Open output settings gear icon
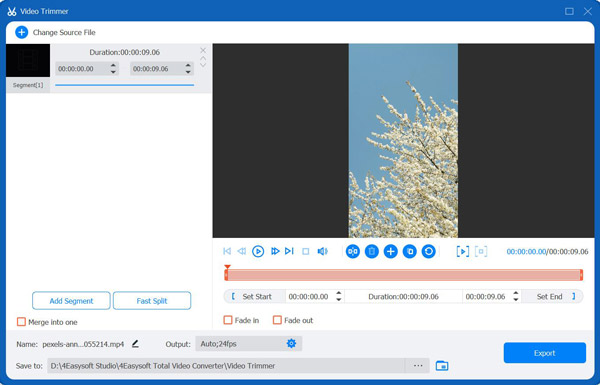 pyautogui.click(x=291, y=344)
